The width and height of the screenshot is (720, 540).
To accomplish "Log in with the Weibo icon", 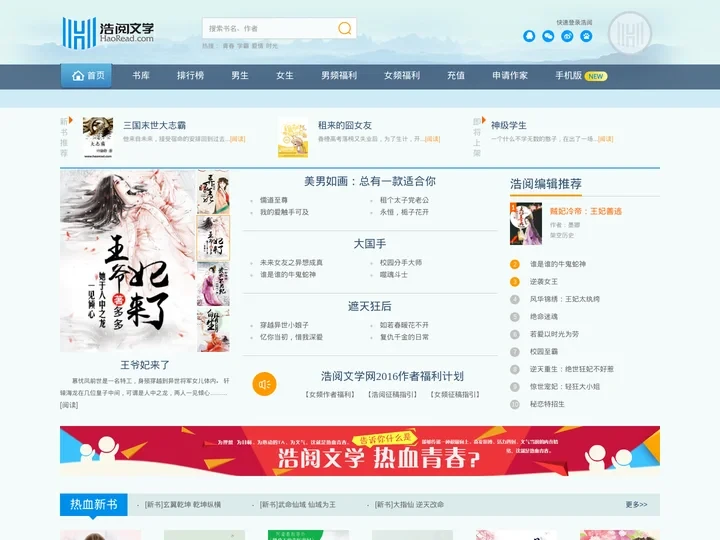I will pos(567,36).
